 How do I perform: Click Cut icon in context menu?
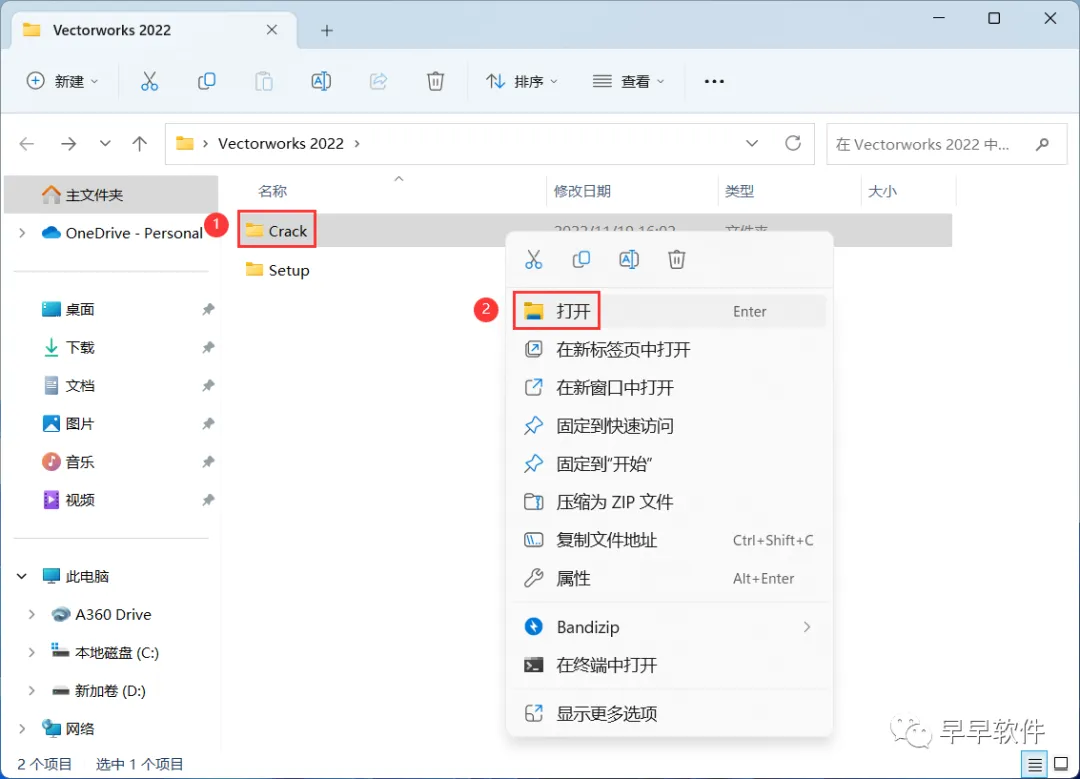pyautogui.click(x=534, y=260)
